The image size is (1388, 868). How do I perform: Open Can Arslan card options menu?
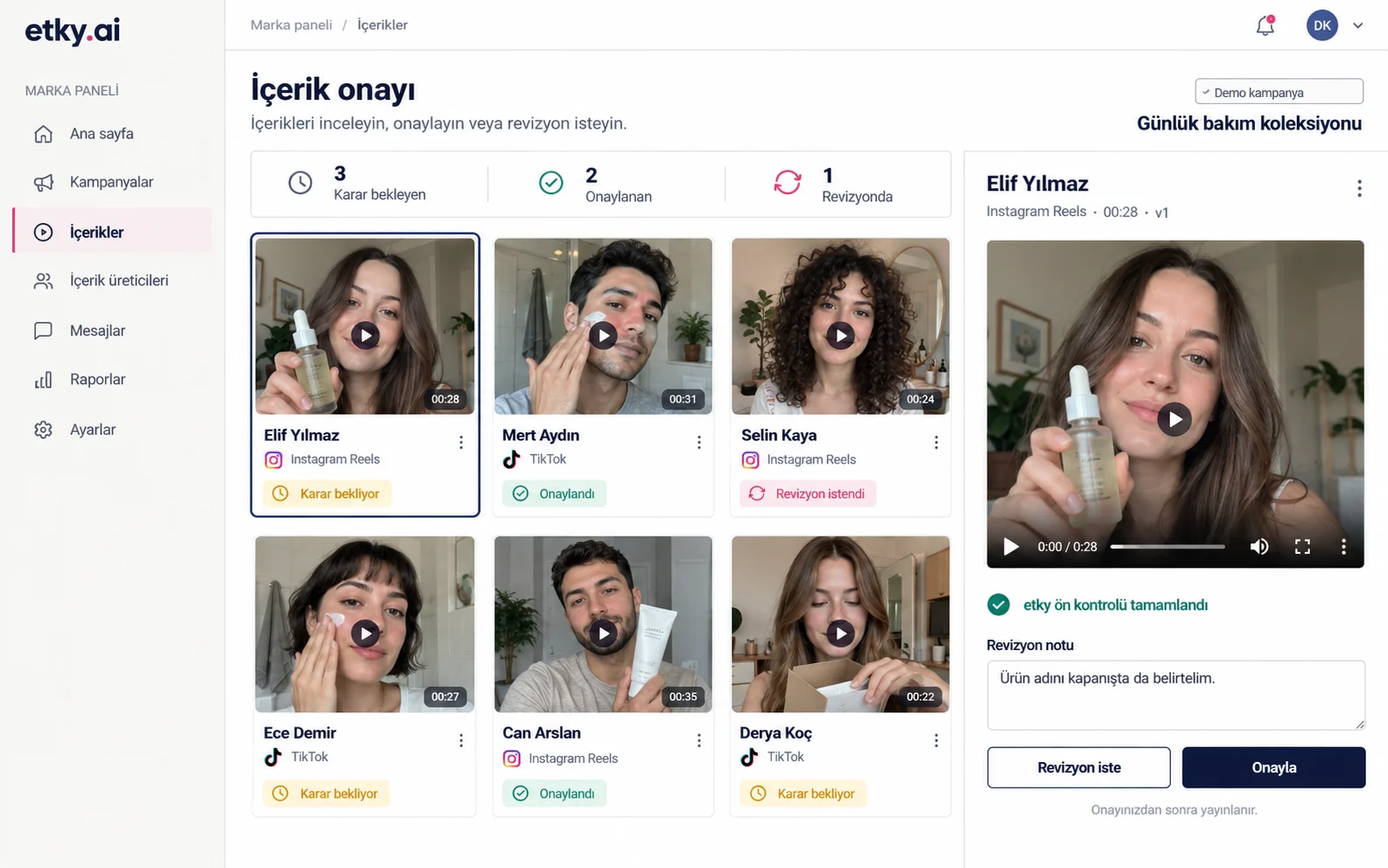click(699, 741)
